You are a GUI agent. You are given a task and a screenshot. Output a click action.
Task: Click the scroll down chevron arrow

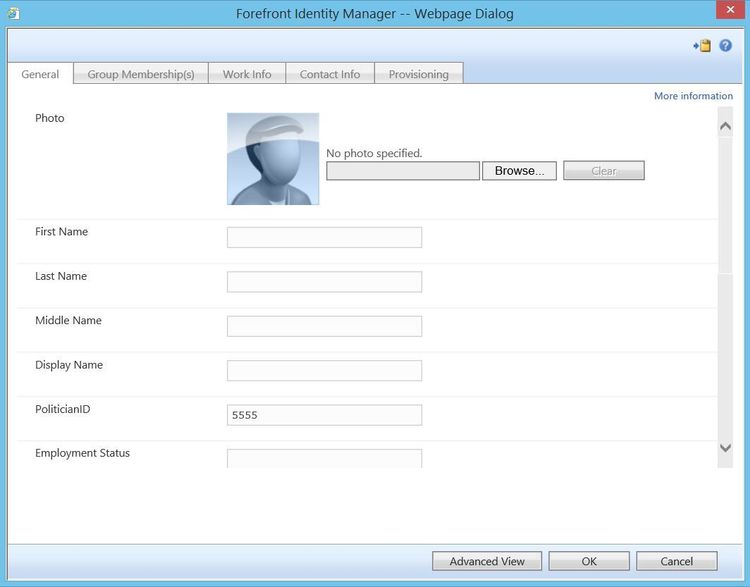(725, 448)
